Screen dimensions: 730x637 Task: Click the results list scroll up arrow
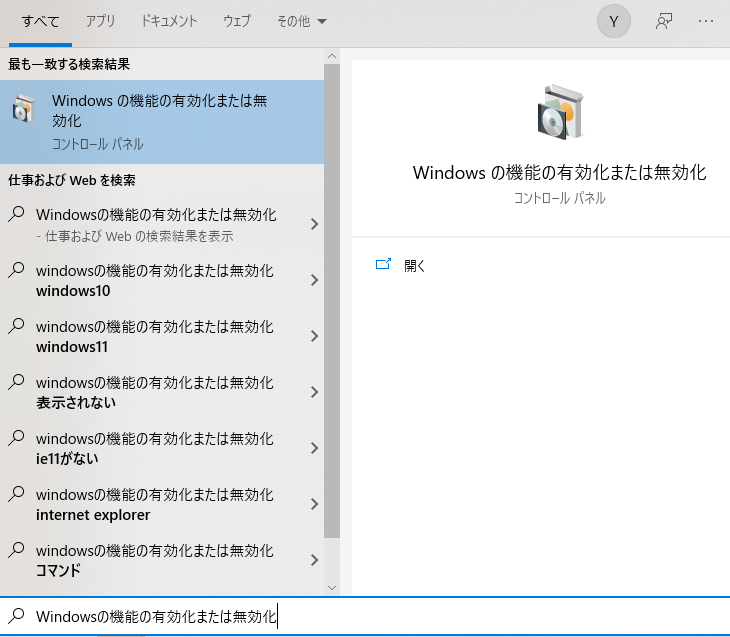pyautogui.click(x=332, y=56)
